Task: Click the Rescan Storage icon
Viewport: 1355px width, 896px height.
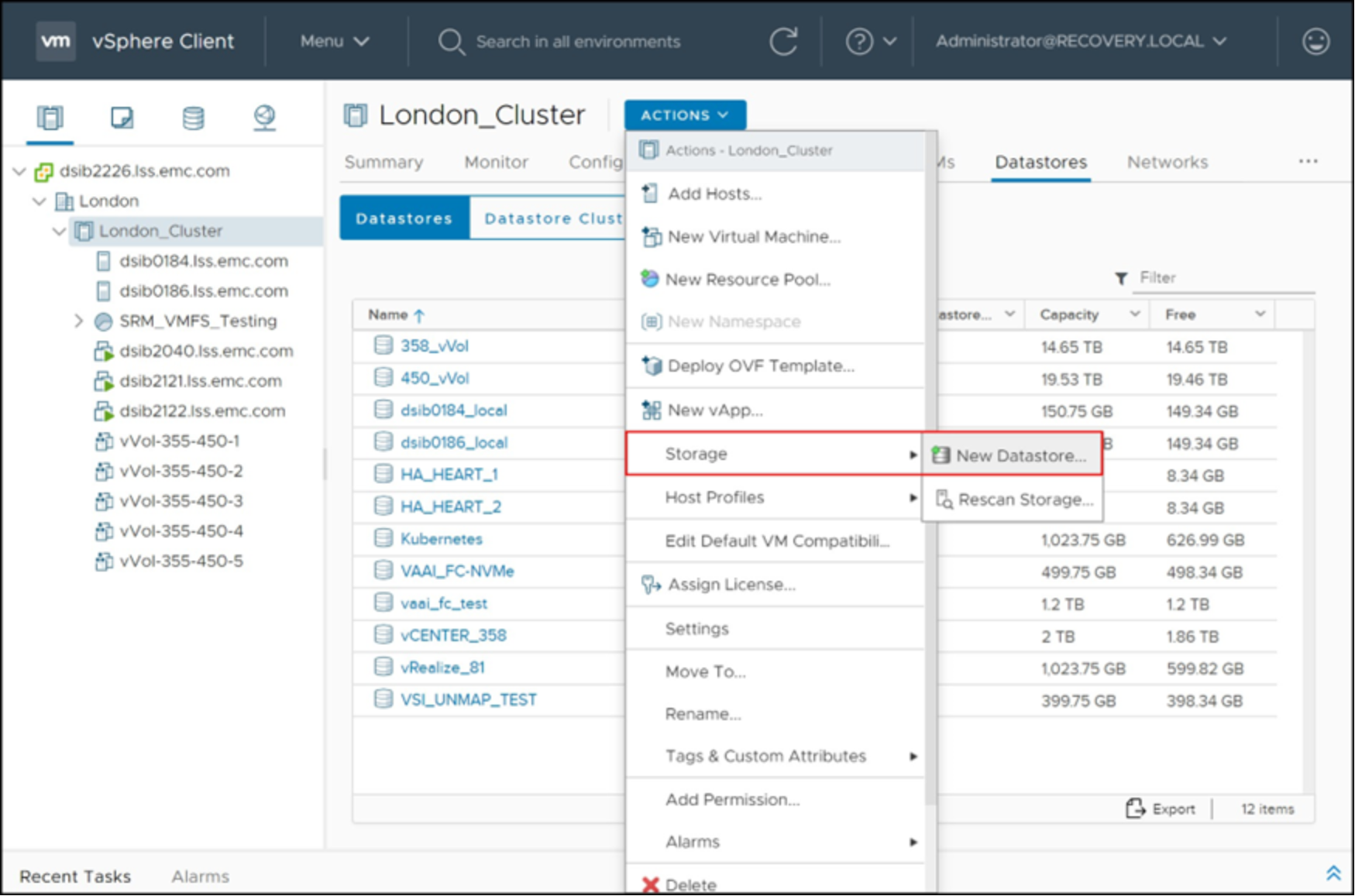Action: pos(944,499)
